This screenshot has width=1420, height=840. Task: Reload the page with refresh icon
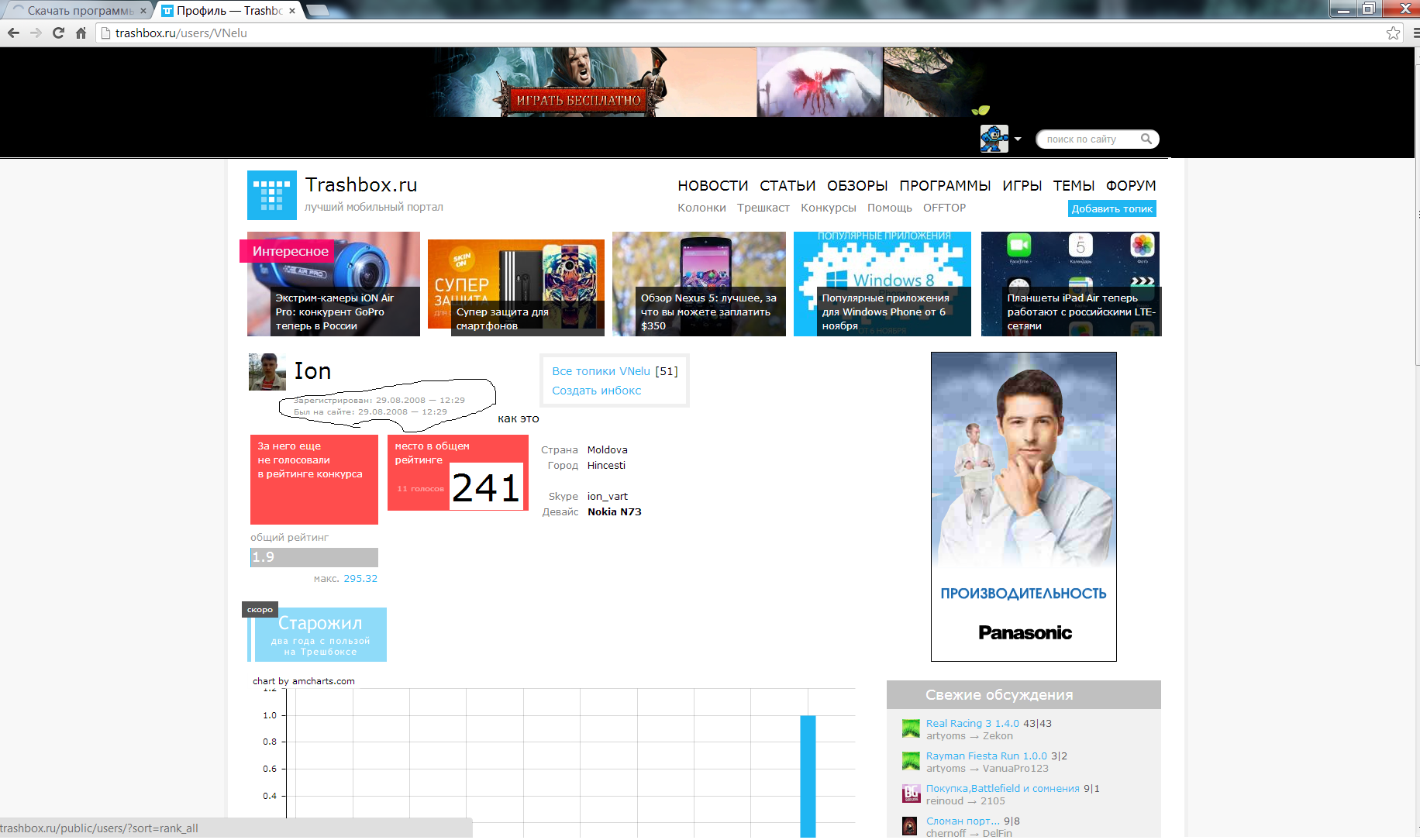click(x=58, y=33)
